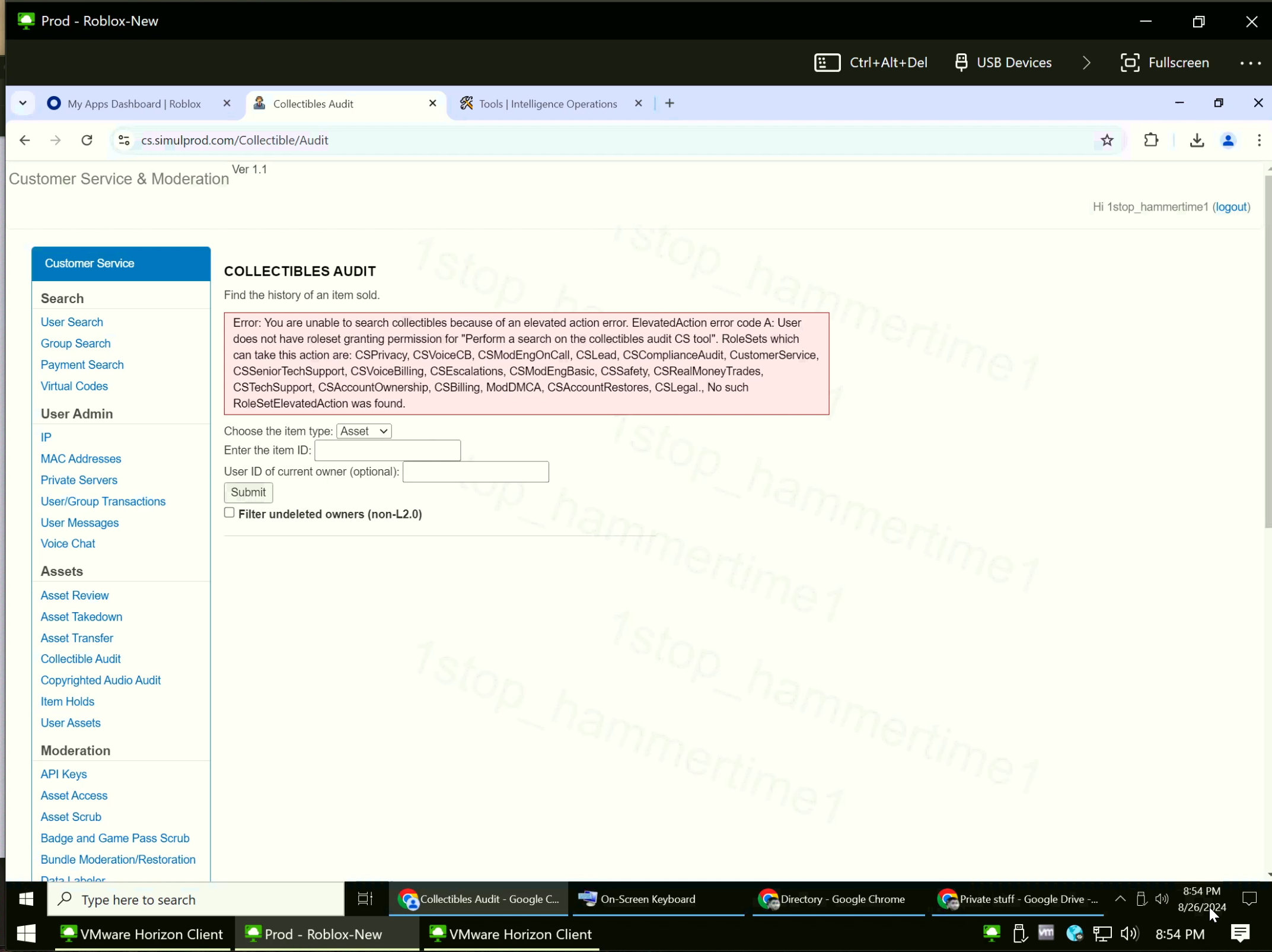
Task: Open User Assets link
Action: coord(71,723)
